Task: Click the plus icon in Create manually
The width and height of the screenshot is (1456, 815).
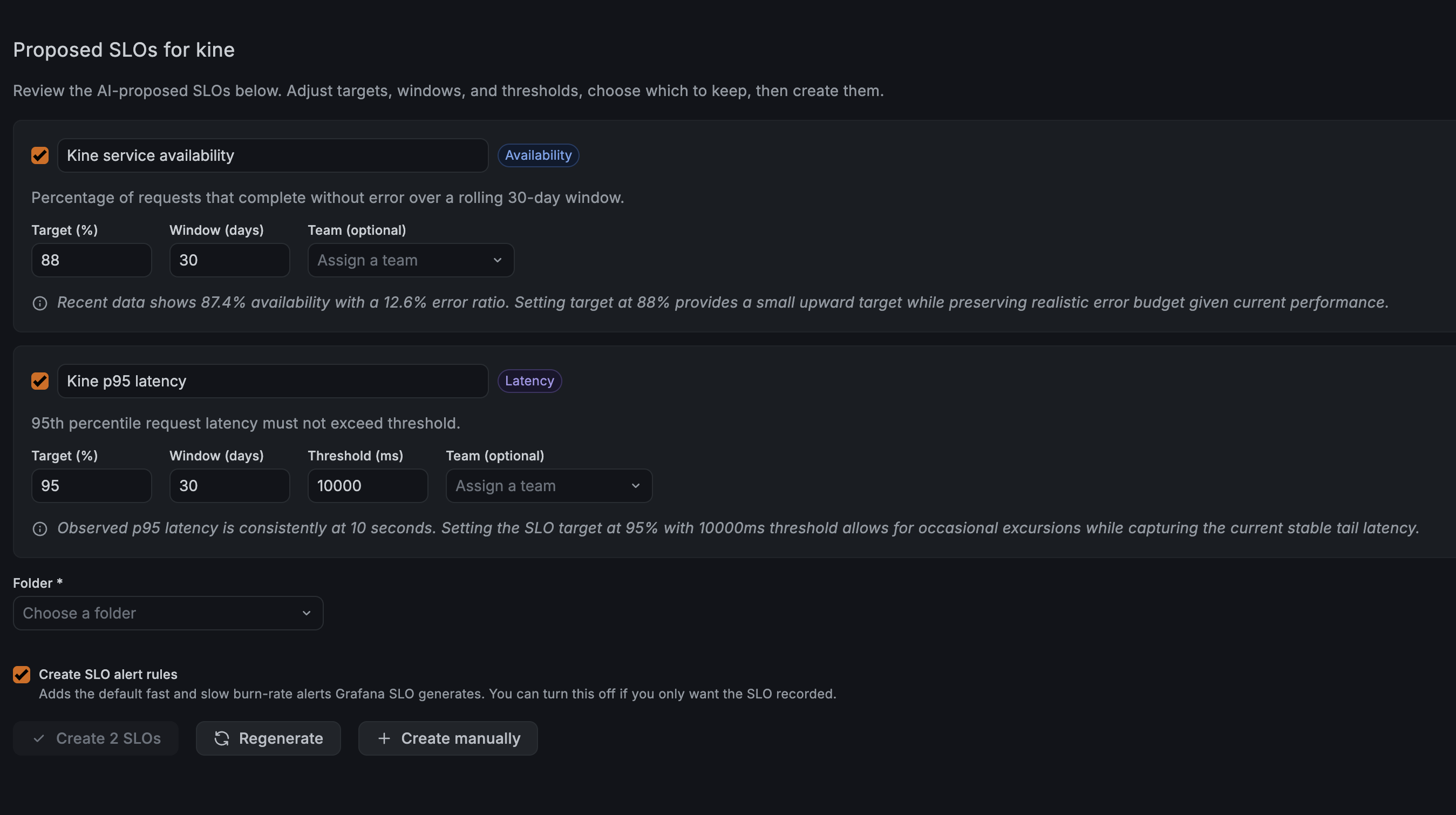Action: point(384,738)
